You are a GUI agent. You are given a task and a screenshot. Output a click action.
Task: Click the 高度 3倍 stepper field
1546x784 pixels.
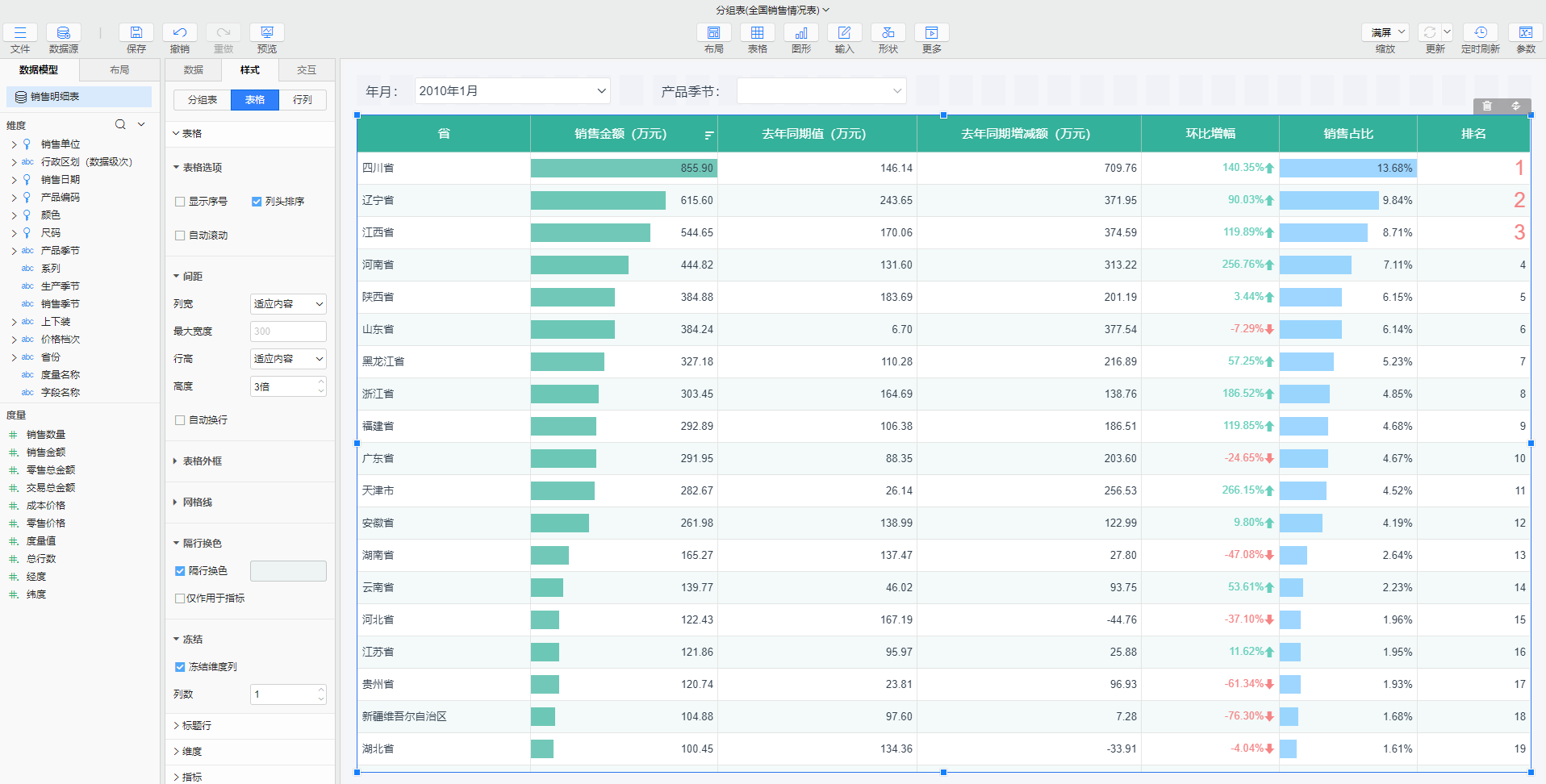288,387
